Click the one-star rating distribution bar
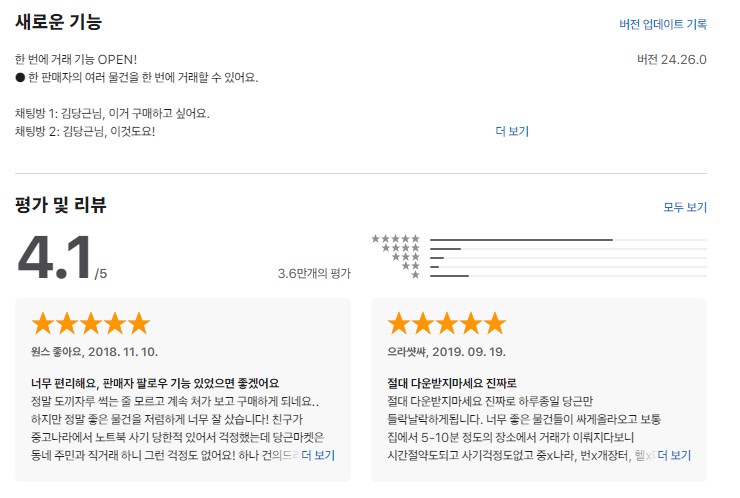740x498 pixels. tap(568, 276)
